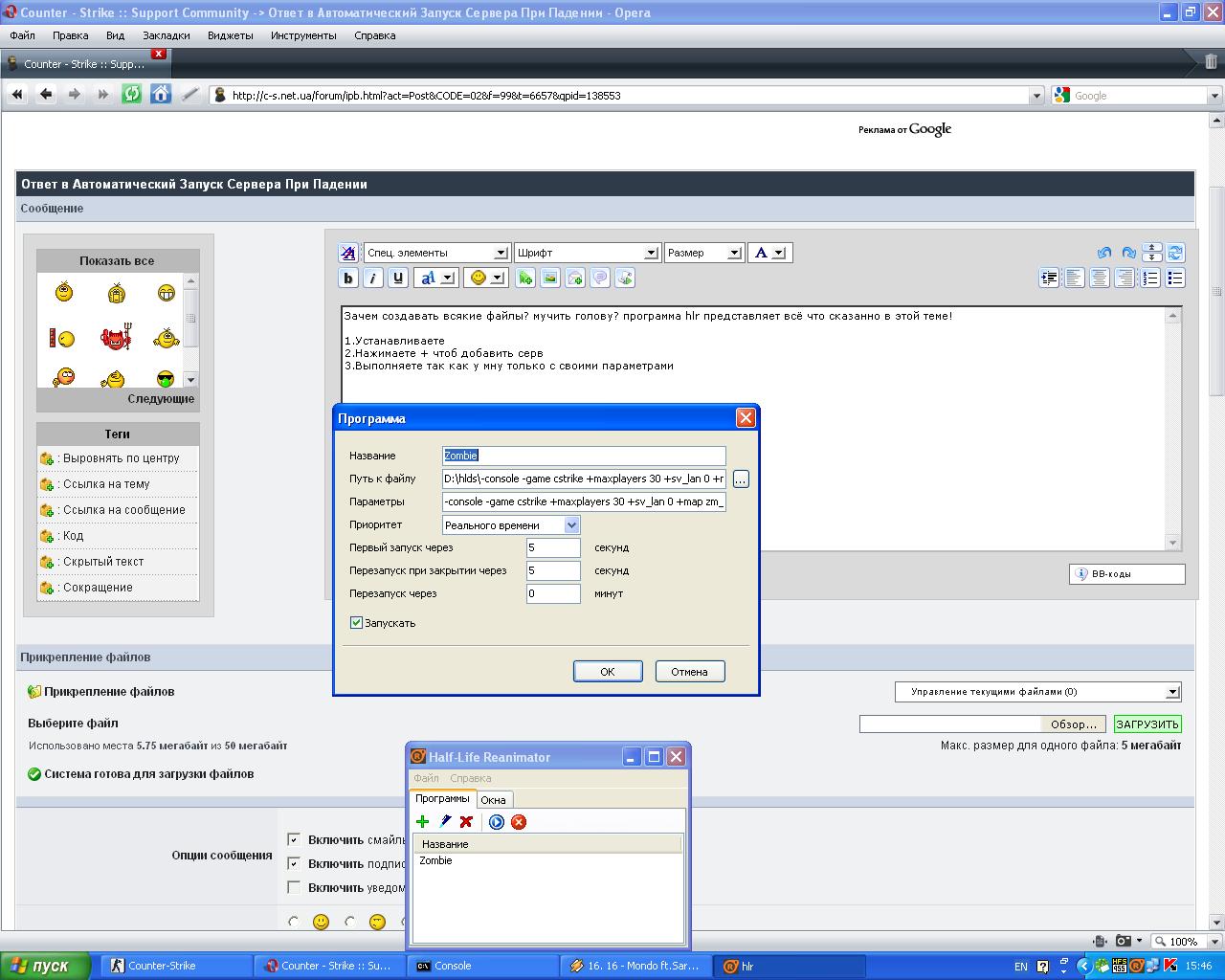Click the Перезапуск через minutes field
This screenshot has width=1225, height=980.
click(x=553, y=593)
